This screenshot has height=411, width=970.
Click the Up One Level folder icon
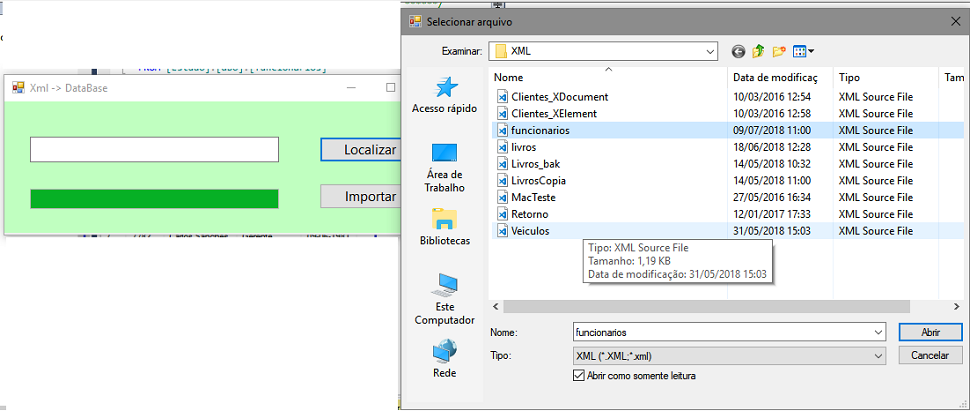(x=758, y=51)
